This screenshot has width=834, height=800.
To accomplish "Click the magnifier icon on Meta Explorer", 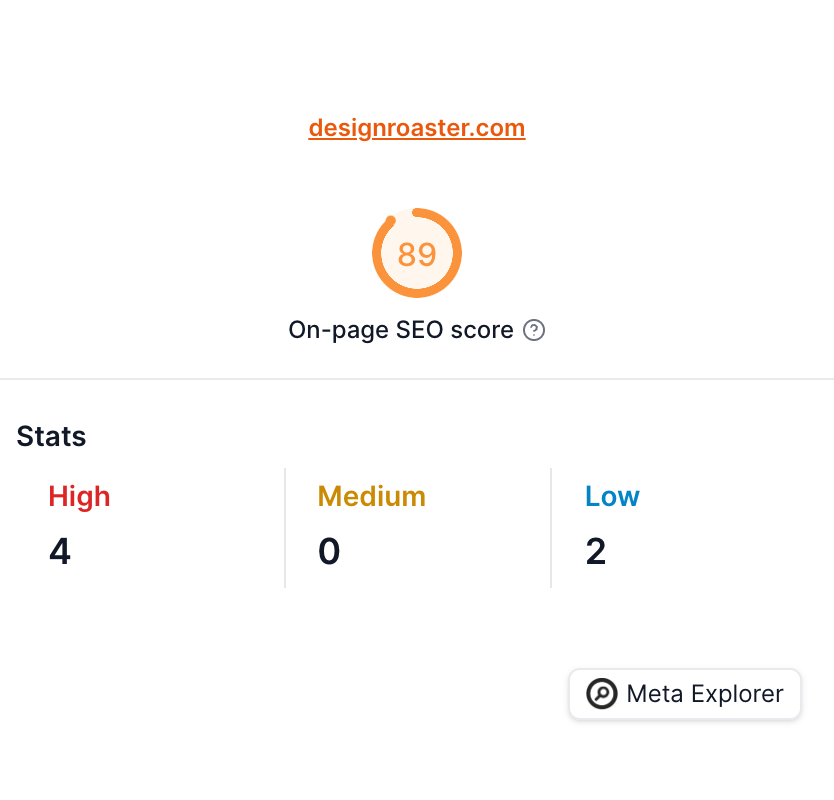I will pyautogui.click(x=602, y=694).
